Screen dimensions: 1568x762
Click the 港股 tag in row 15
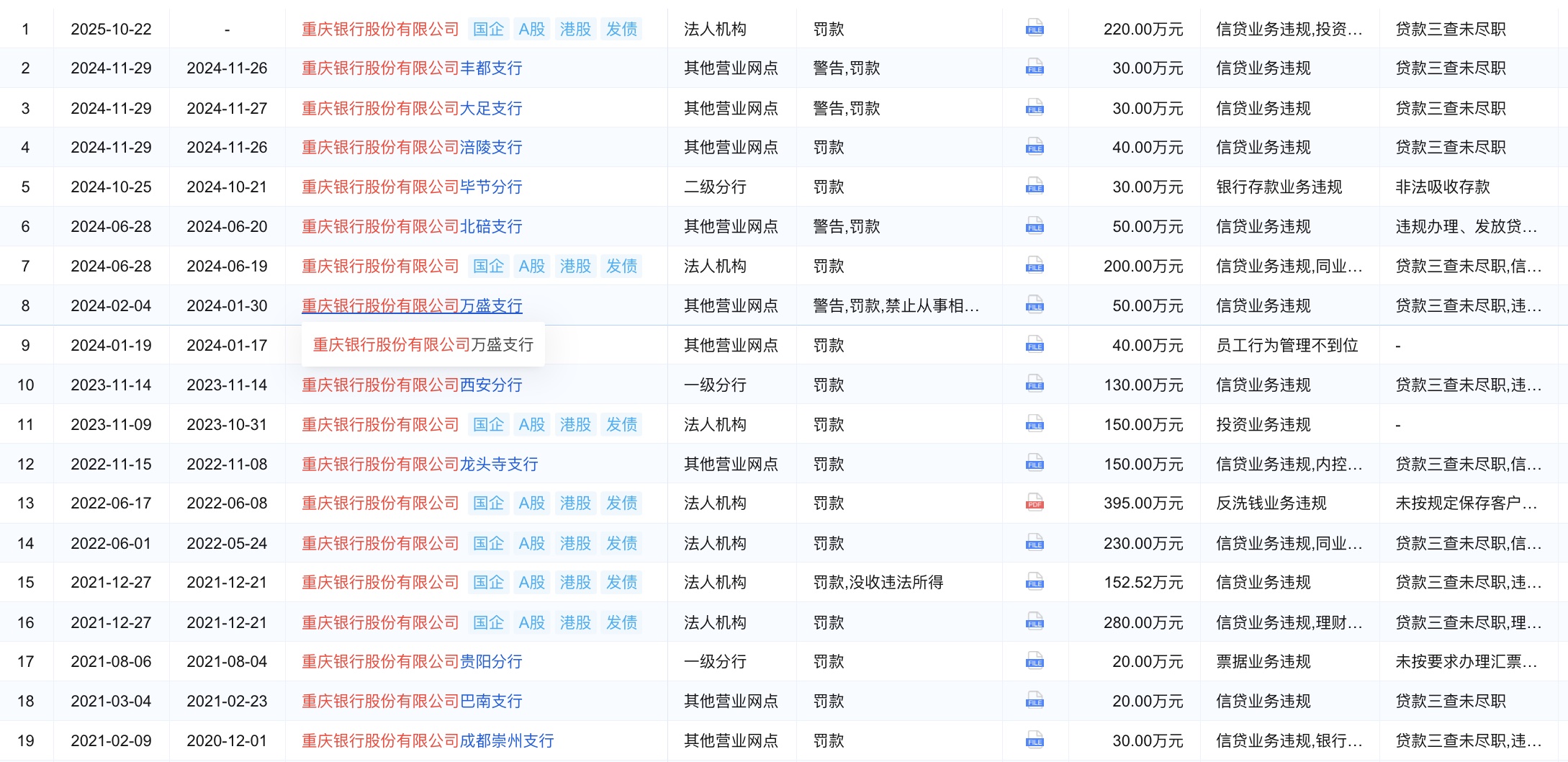point(575,583)
